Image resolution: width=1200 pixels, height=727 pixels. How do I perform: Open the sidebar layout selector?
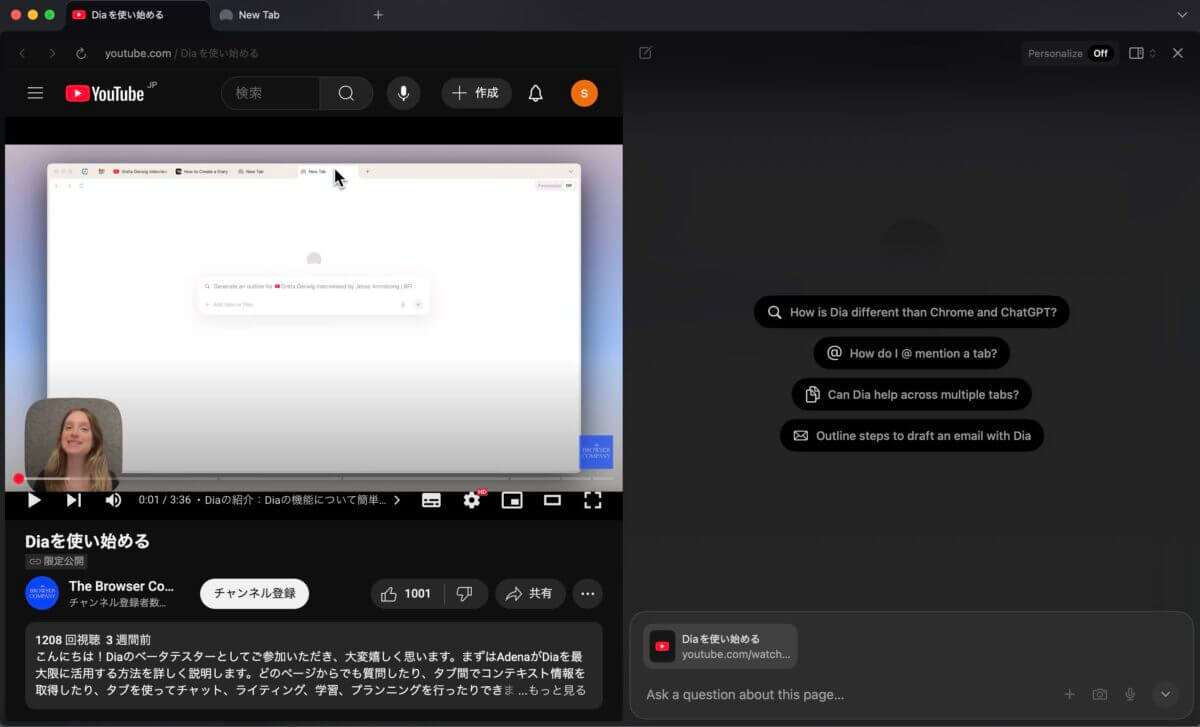[1142, 53]
